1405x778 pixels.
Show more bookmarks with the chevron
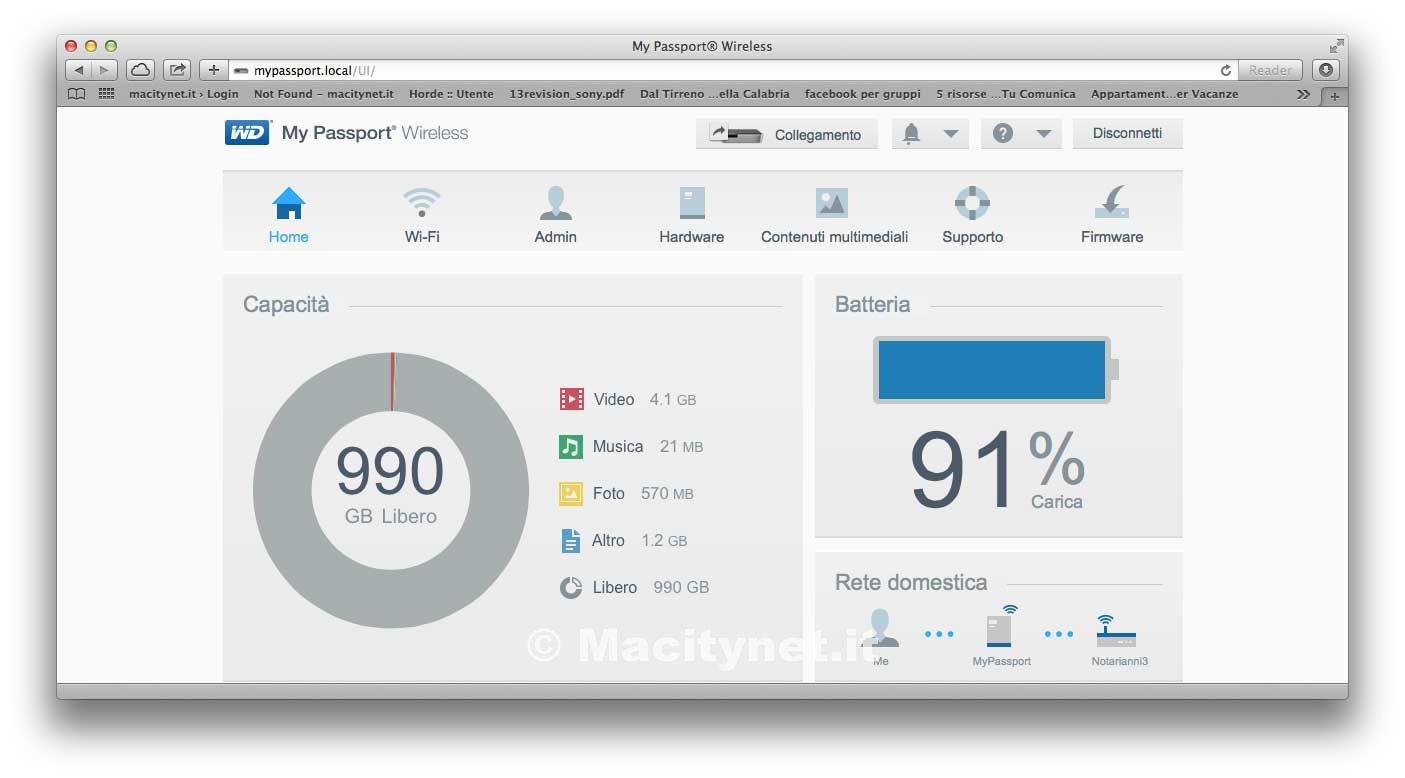click(1303, 94)
